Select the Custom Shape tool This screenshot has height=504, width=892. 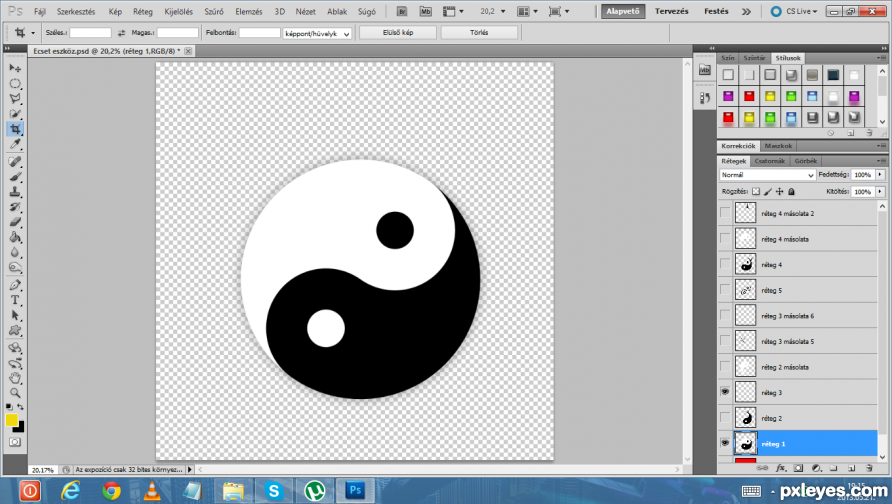pyautogui.click(x=15, y=331)
